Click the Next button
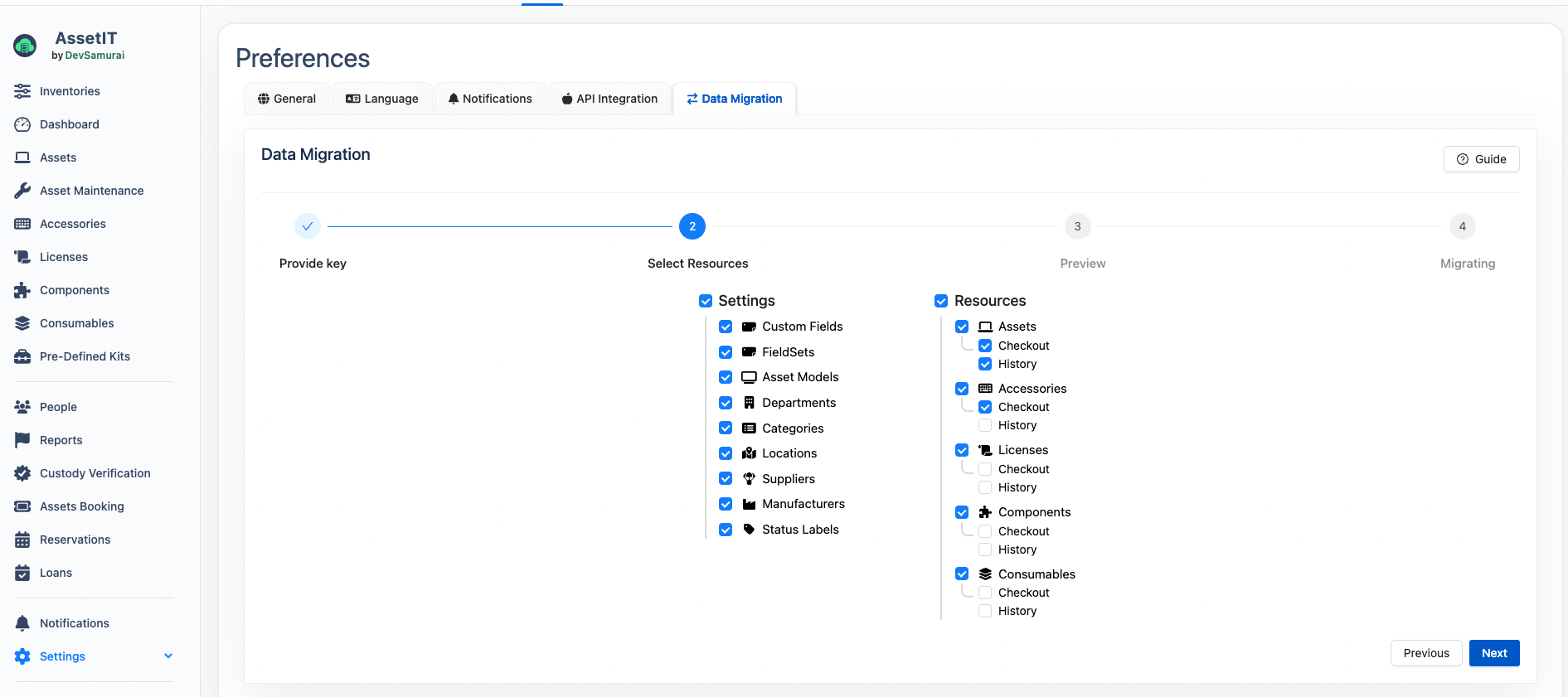 (x=1493, y=653)
